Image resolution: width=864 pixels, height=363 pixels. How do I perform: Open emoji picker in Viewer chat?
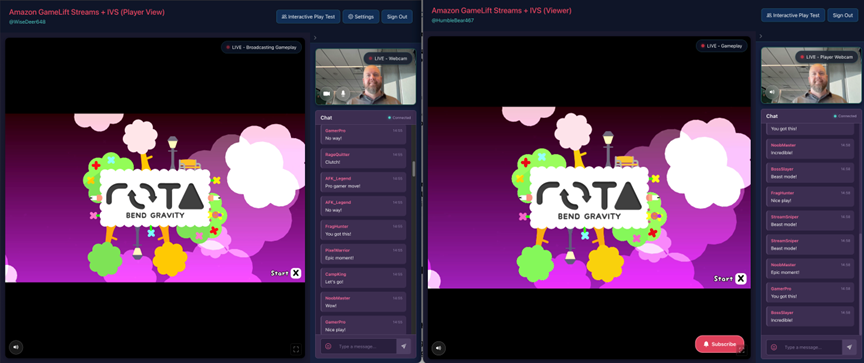click(774, 347)
